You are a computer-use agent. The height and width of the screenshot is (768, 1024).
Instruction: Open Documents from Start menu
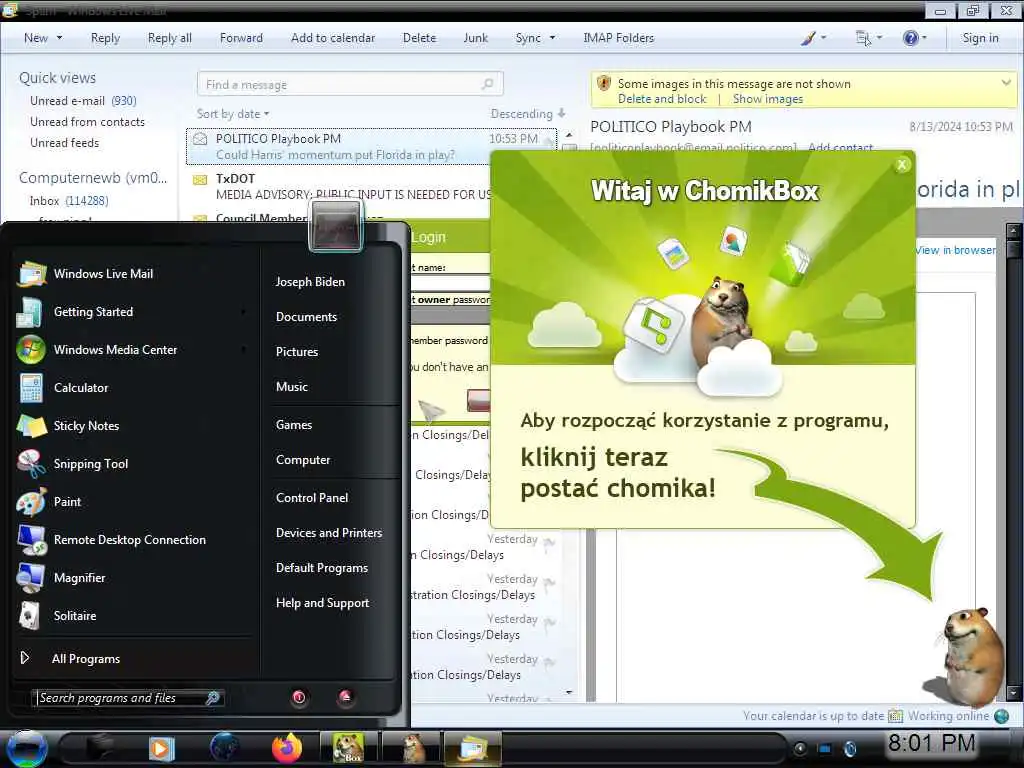(x=306, y=317)
